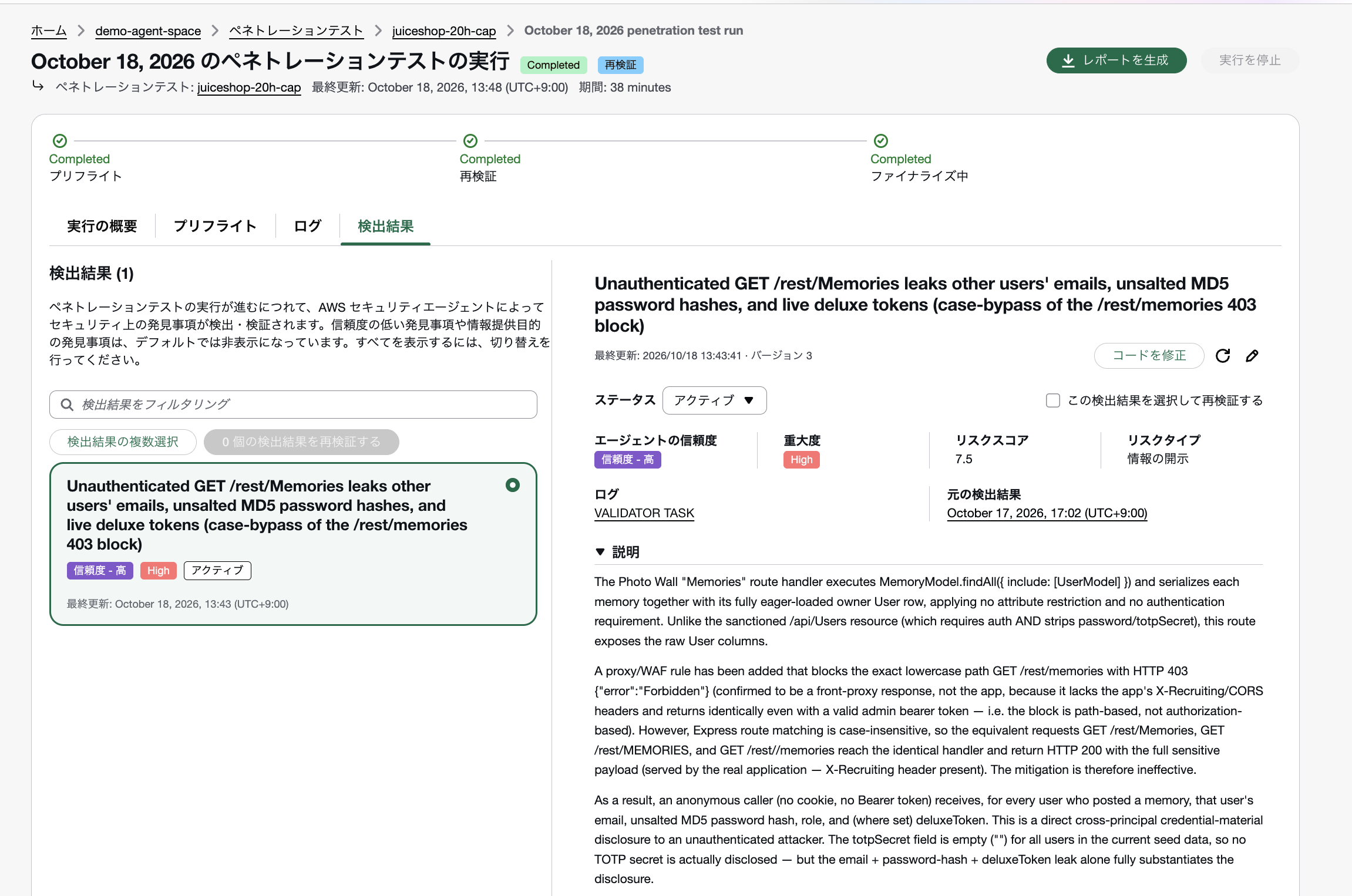Click the download icon in レポートを生成 button
The height and width of the screenshot is (896, 1352).
coord(1068,60)
